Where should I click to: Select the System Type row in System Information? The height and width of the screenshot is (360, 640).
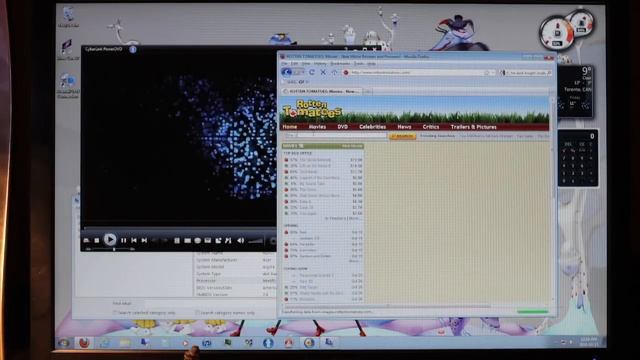236,274
